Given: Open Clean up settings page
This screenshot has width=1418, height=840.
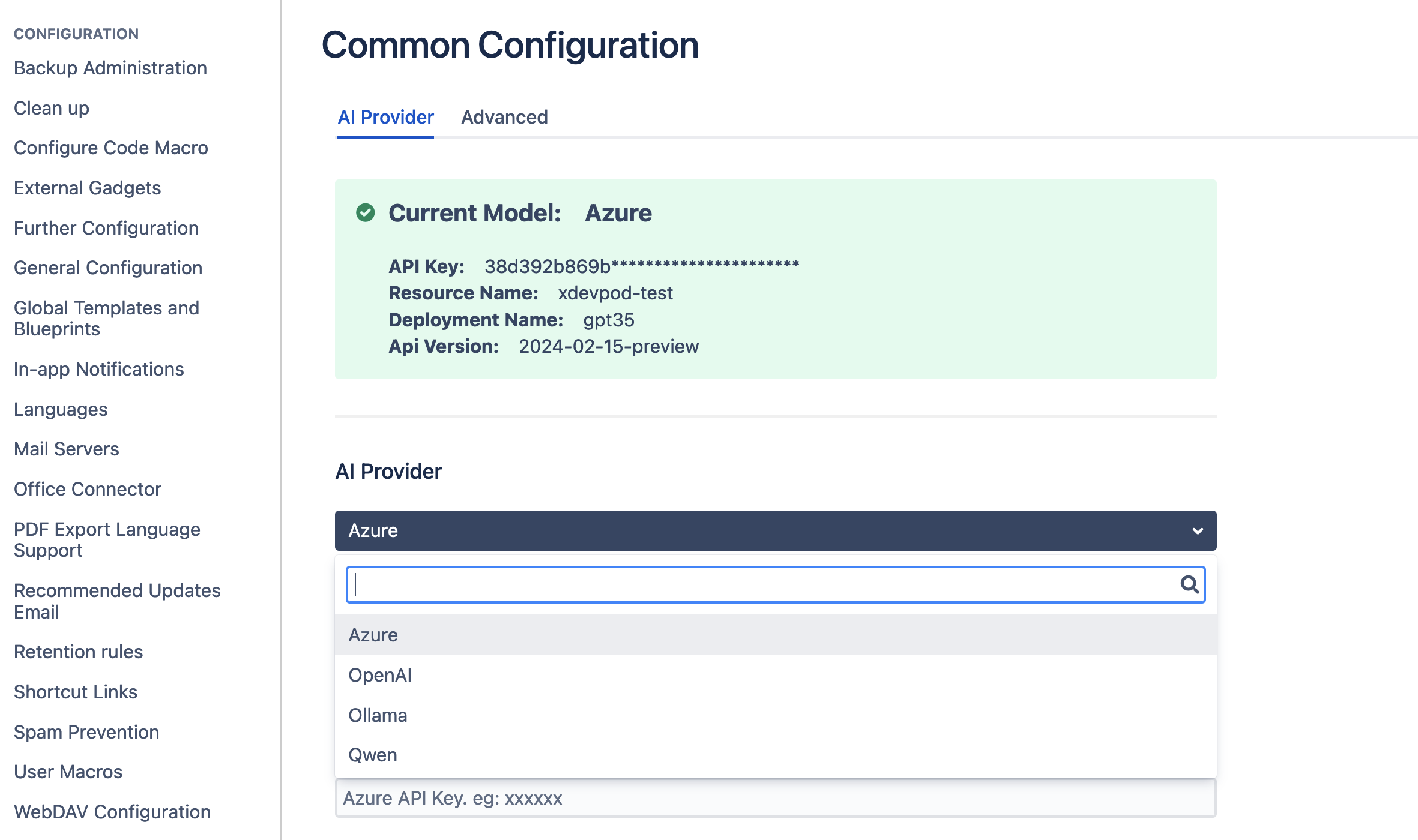Looking at the screenshot, I should coord(52,108).
